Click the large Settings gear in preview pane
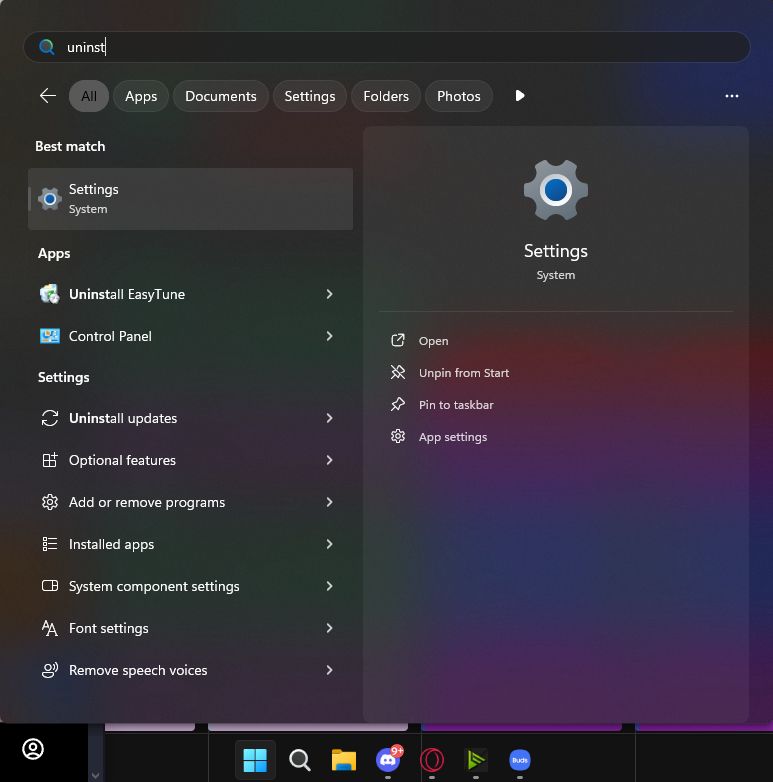This screenshot has width=773, height=782. tap(556, 190)
